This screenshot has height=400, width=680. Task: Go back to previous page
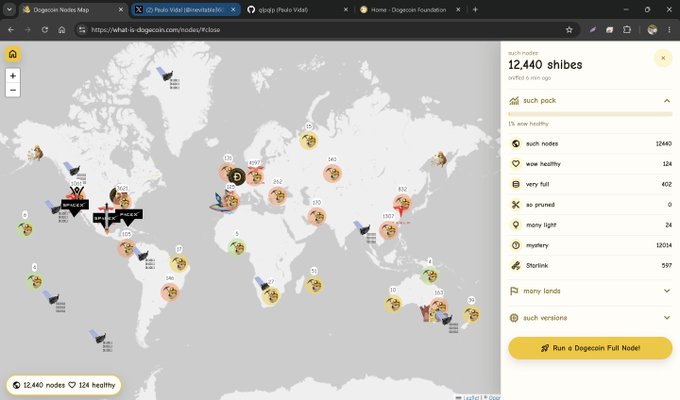click(x=11, y=30)
